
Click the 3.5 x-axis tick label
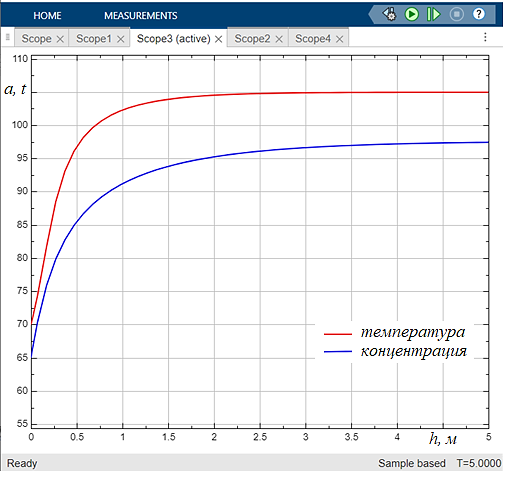(x=351, y=437)
